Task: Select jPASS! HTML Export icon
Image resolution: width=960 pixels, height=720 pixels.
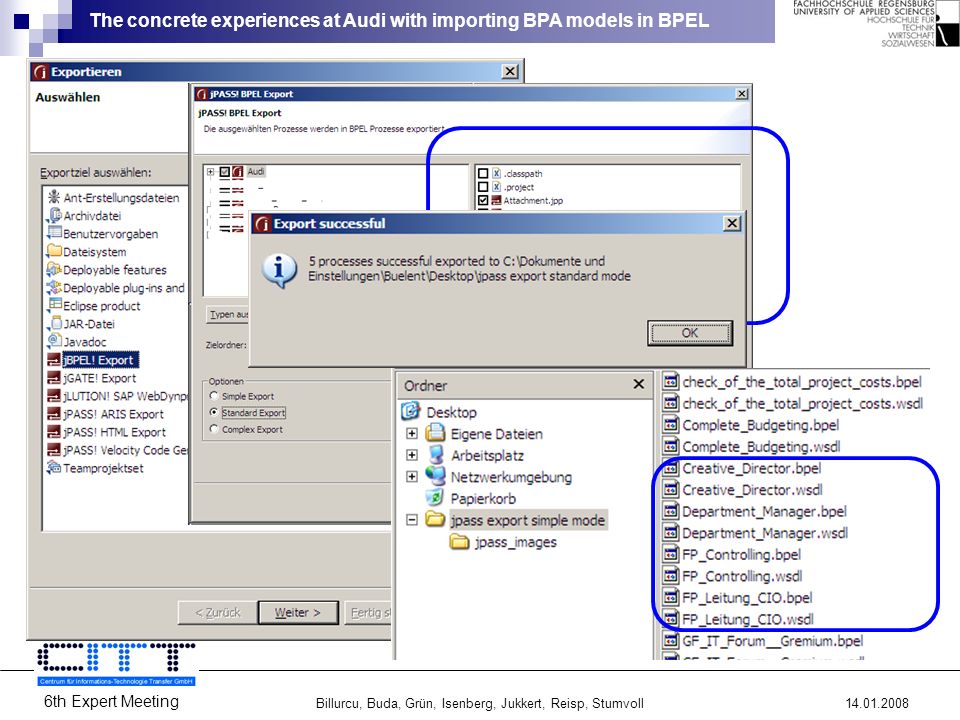Action: (x=54, y=432)
